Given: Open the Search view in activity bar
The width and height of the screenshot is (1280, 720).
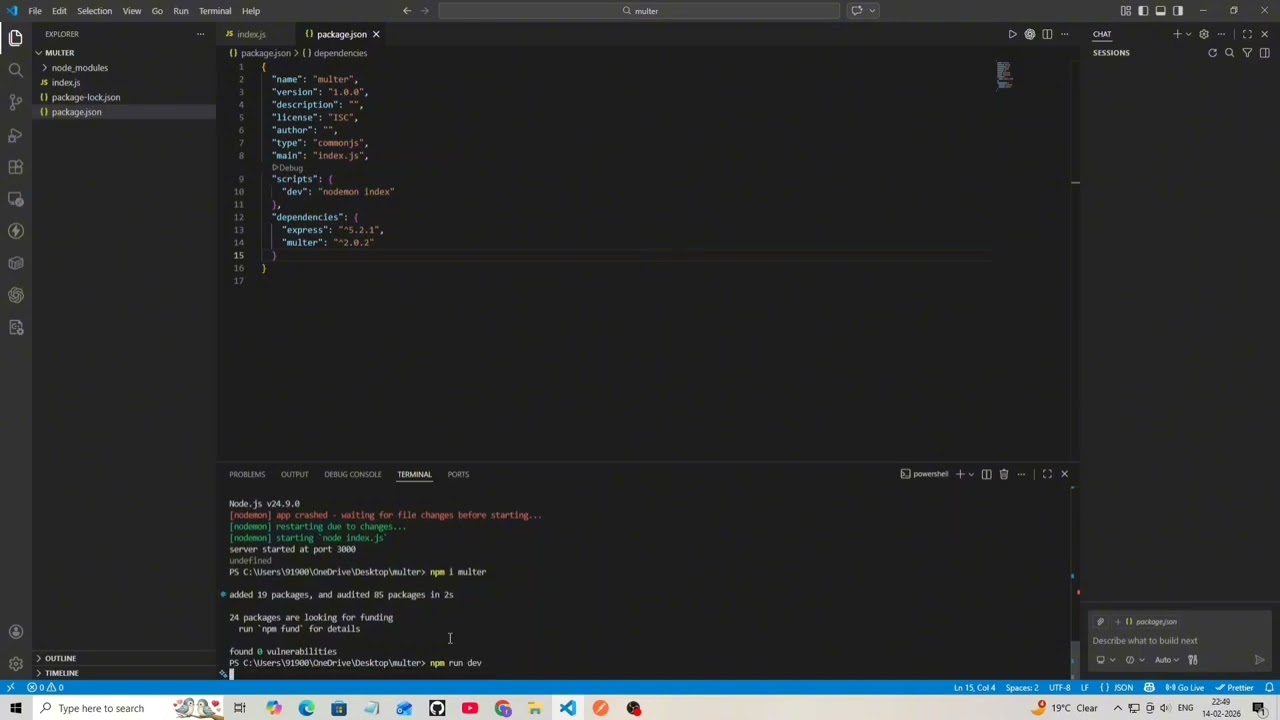Looking at the screenshot, I should click(15, 70).
